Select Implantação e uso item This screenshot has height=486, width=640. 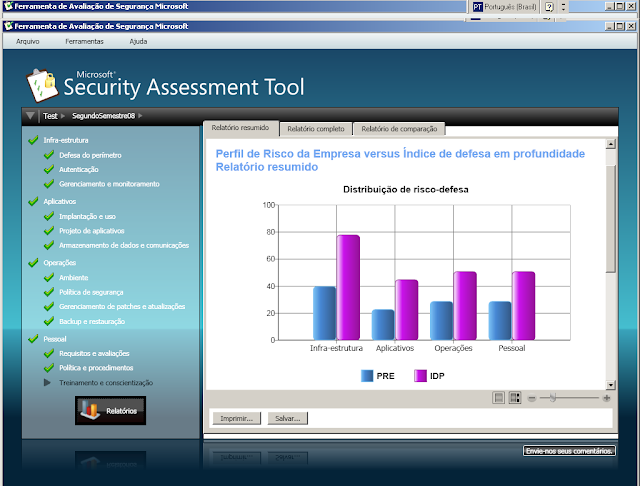coord(87,217)
